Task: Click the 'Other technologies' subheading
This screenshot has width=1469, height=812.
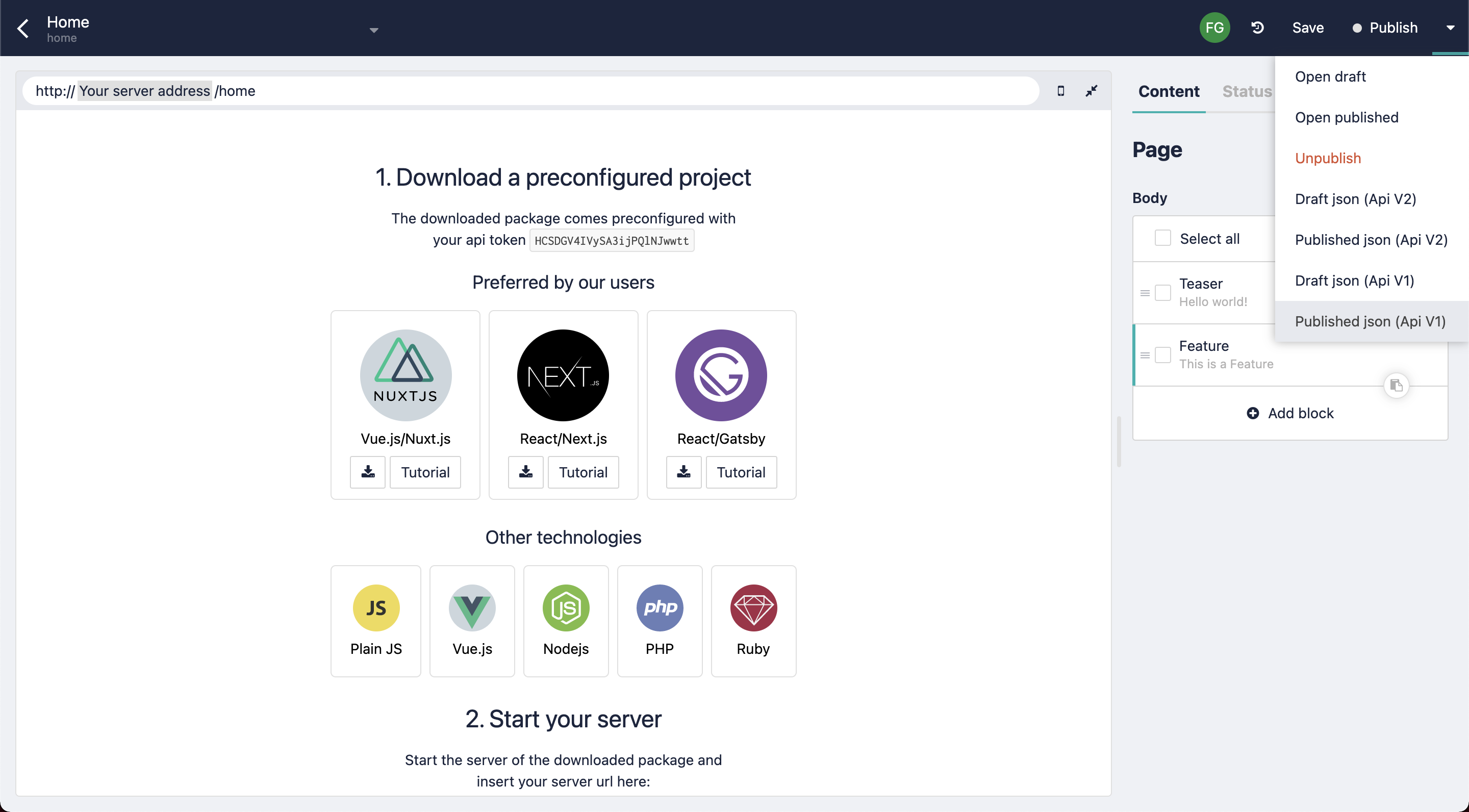Action: pyautogui.click(x=563, y=537)
